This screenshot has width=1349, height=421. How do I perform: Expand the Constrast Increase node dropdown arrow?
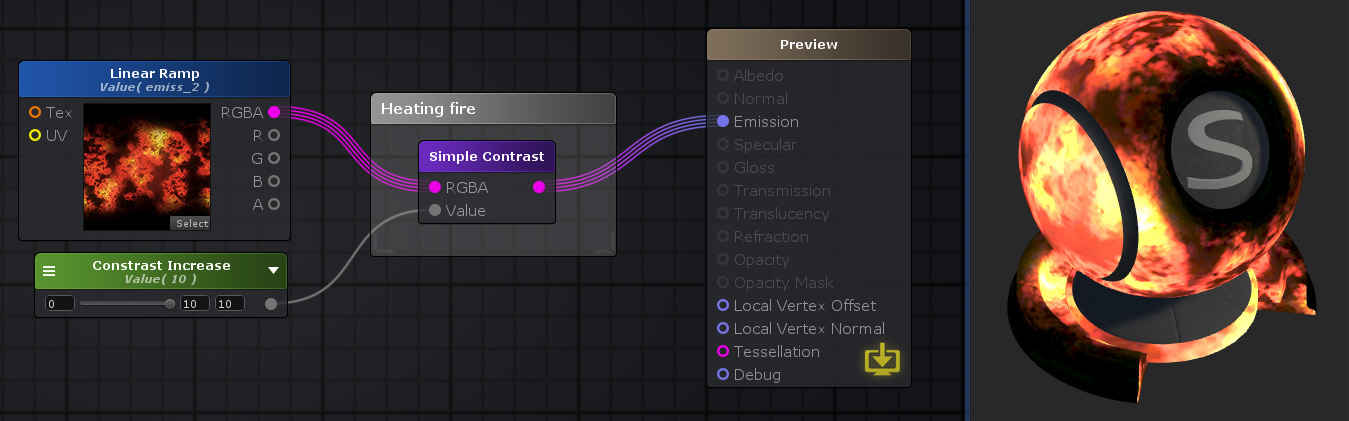273,270
